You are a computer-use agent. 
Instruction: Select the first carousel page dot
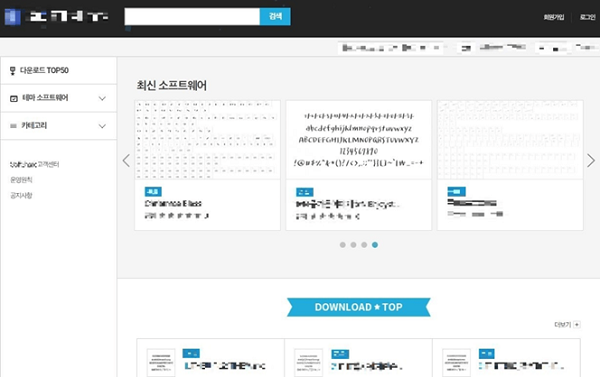click(342, 245)
